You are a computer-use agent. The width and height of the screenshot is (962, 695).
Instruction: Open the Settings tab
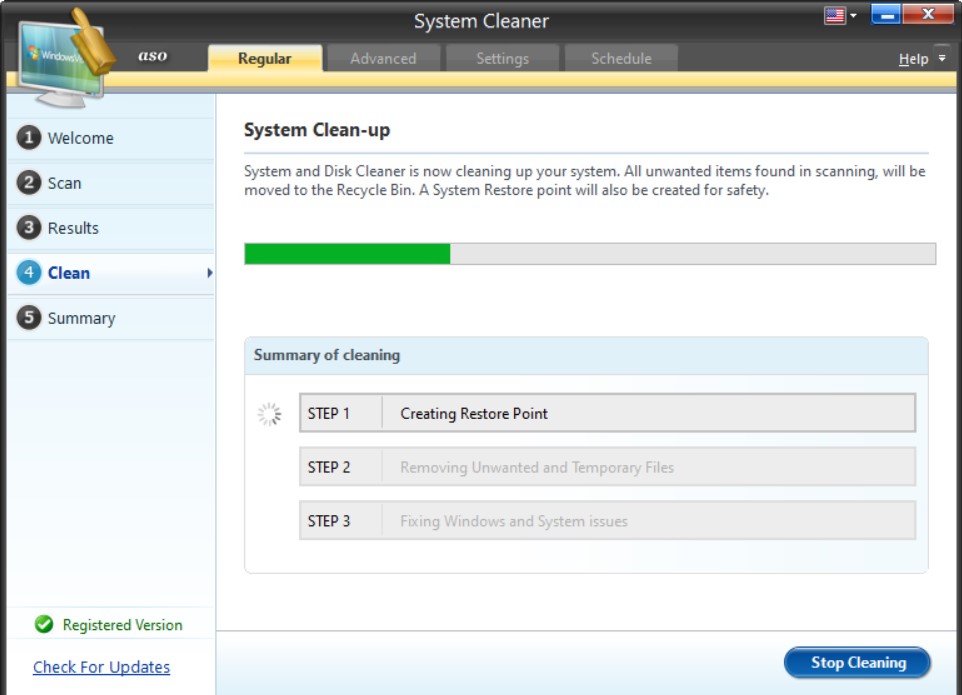click(x=504, y=58)
